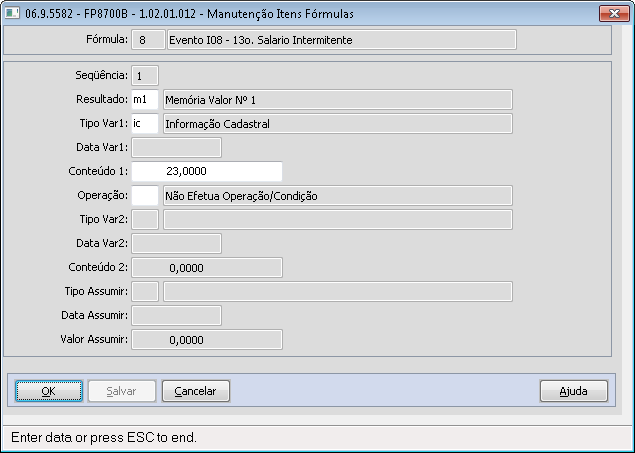Click the Fórmula number field 8
The height and width of the screenshot is (453, 635).
(148, 40)
